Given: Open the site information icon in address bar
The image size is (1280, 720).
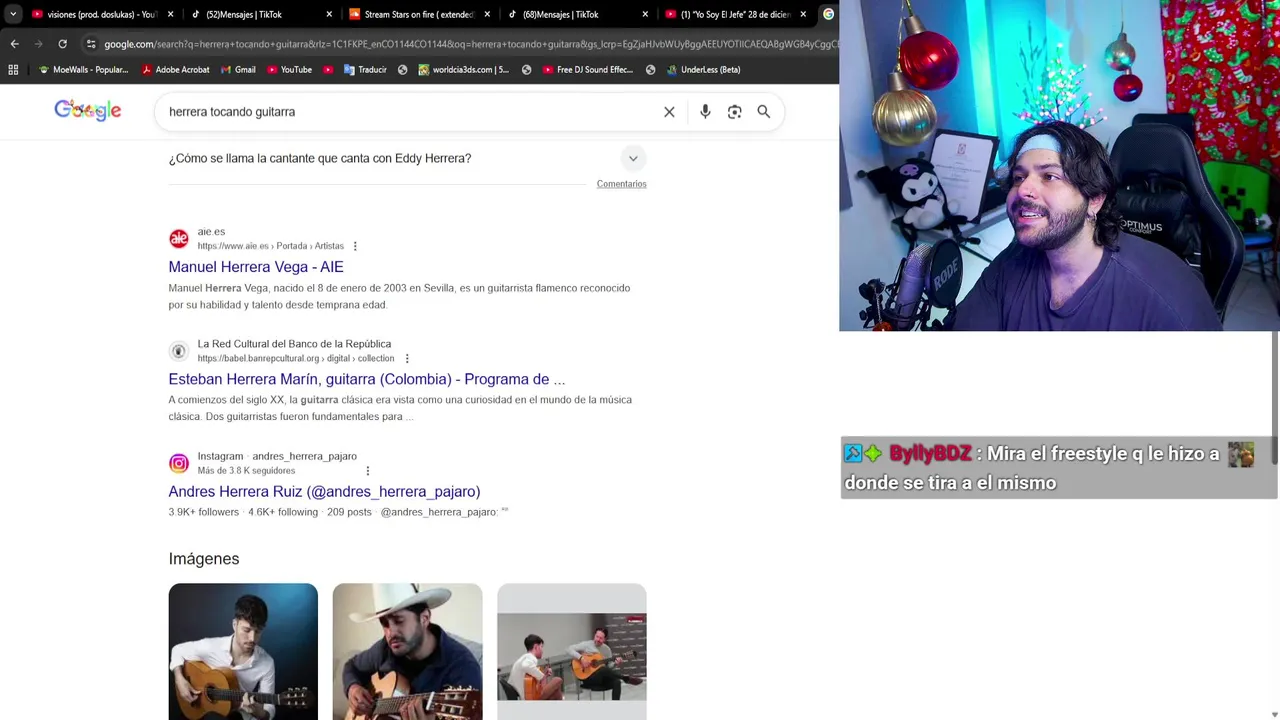Looking at the screenshot, I should (x=91, y=44).
